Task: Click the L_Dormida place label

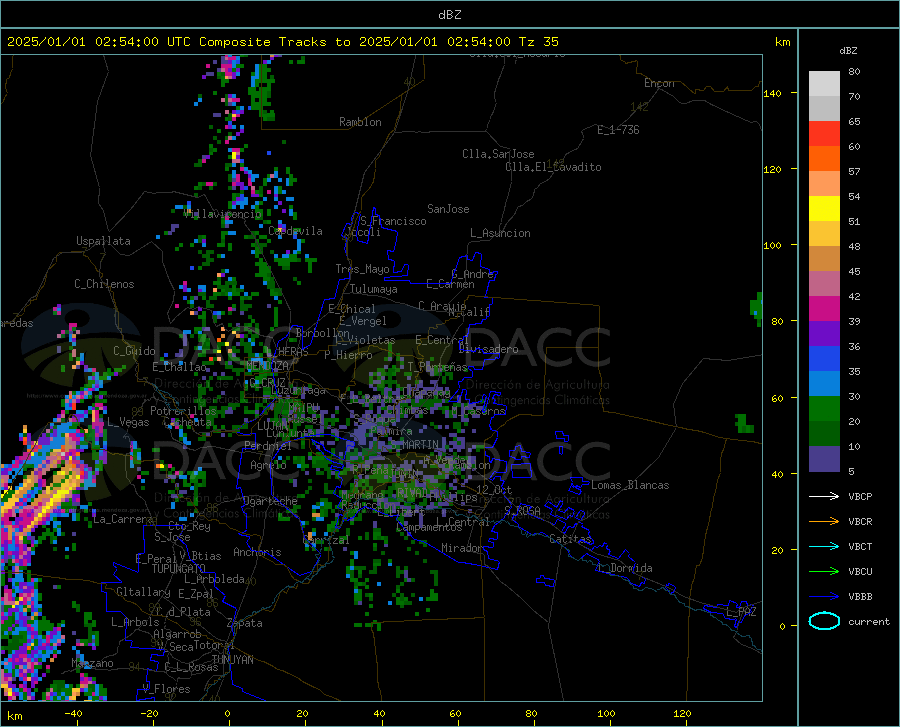Action: tap(624, 568)
